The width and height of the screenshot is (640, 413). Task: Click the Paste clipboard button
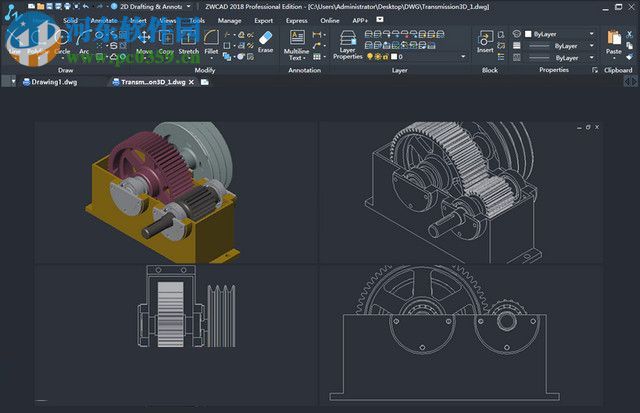point(613,42)
